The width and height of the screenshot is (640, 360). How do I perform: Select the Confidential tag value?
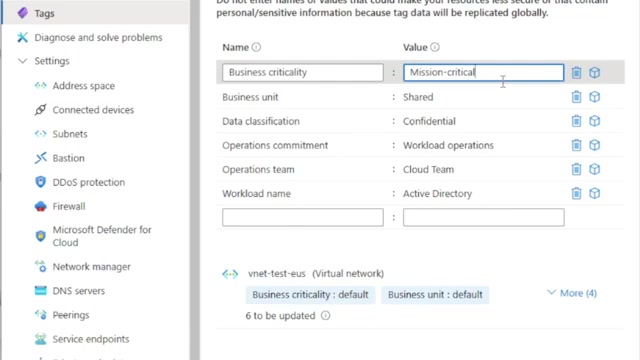click(429, 121)
